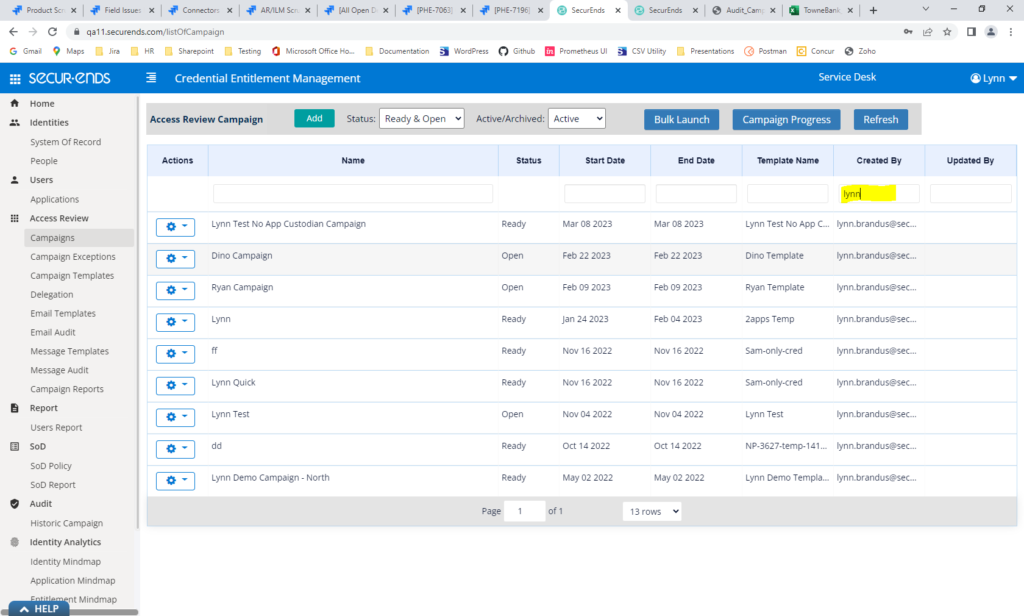The image size is (1024, 616).
Task: Open Service Desk link in header
Action: coord(847,77)
